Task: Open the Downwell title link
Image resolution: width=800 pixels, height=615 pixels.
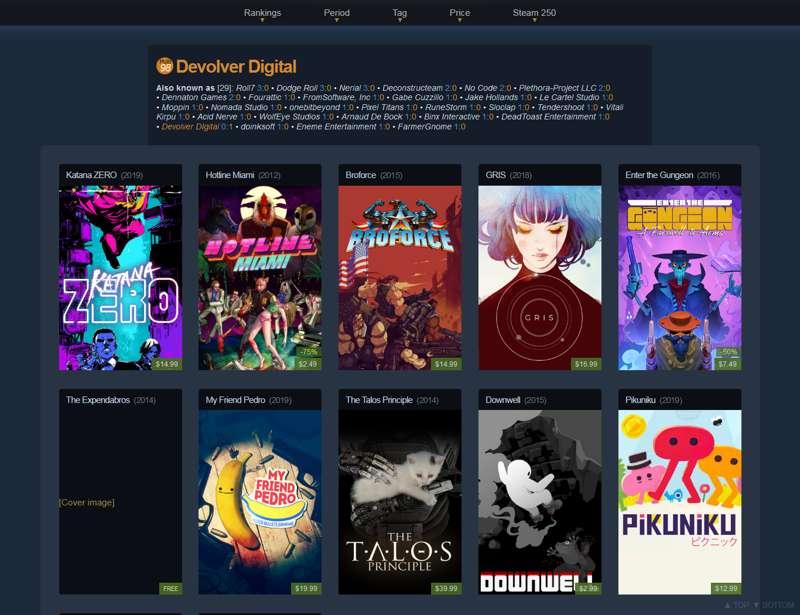Action: coord(503,400)
